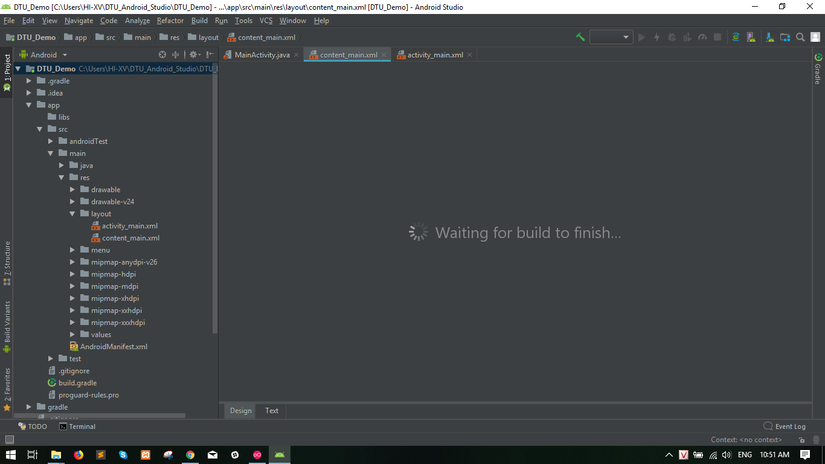Image resolution: width=825 pixels, height=464 pixels.
Task: Toggle the Gradle tool window
Action: pyautogui.click(x=818, y=68)
